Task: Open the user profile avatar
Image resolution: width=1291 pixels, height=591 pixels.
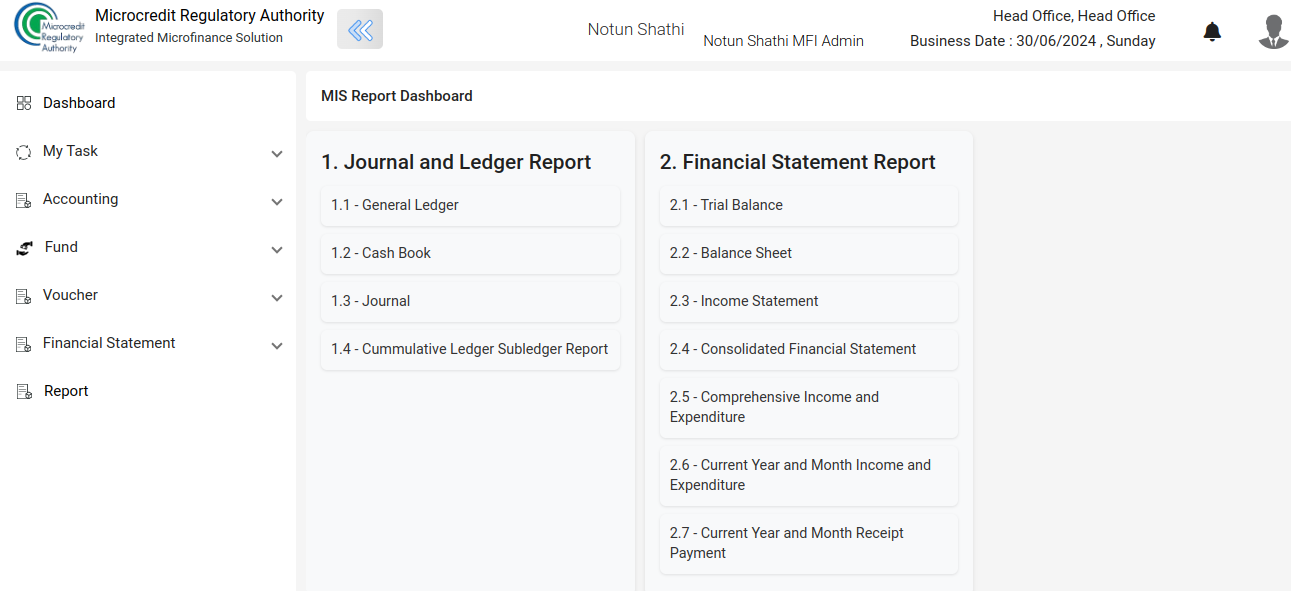Action: click(x=1273, y=31)
